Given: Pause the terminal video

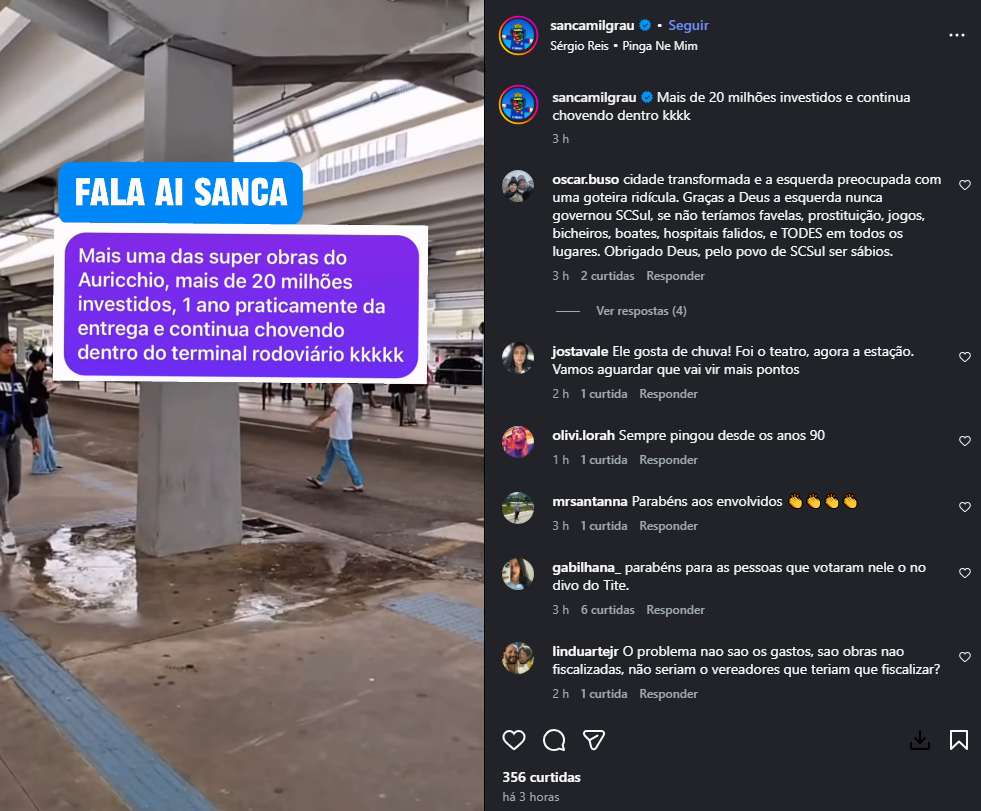Looking at the screenshot, I should [x=241, y=406].
